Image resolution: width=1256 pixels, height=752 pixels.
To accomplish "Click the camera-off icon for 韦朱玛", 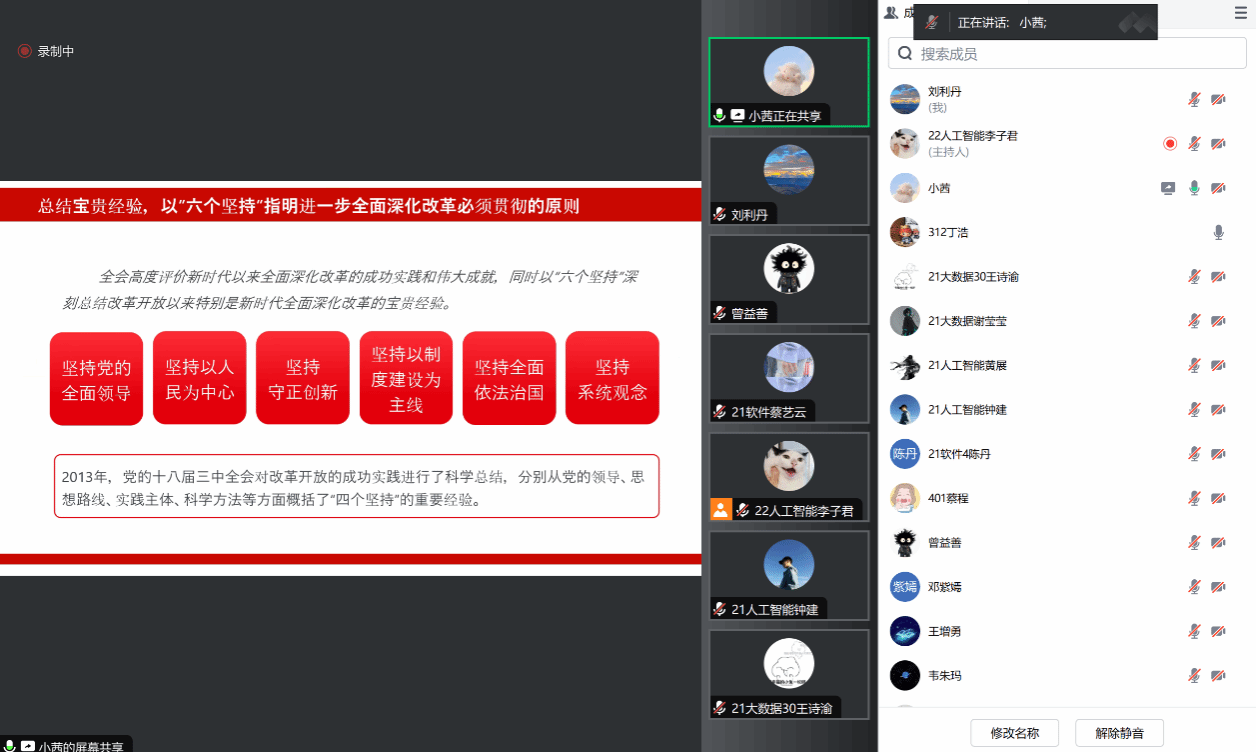I will click(x=1218, y=675).
